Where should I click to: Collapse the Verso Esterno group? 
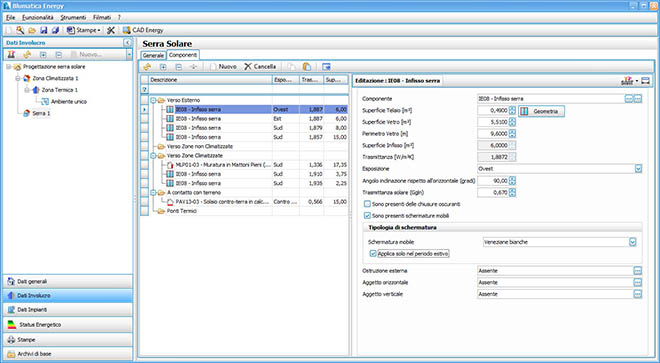click(x=153, y=100)
